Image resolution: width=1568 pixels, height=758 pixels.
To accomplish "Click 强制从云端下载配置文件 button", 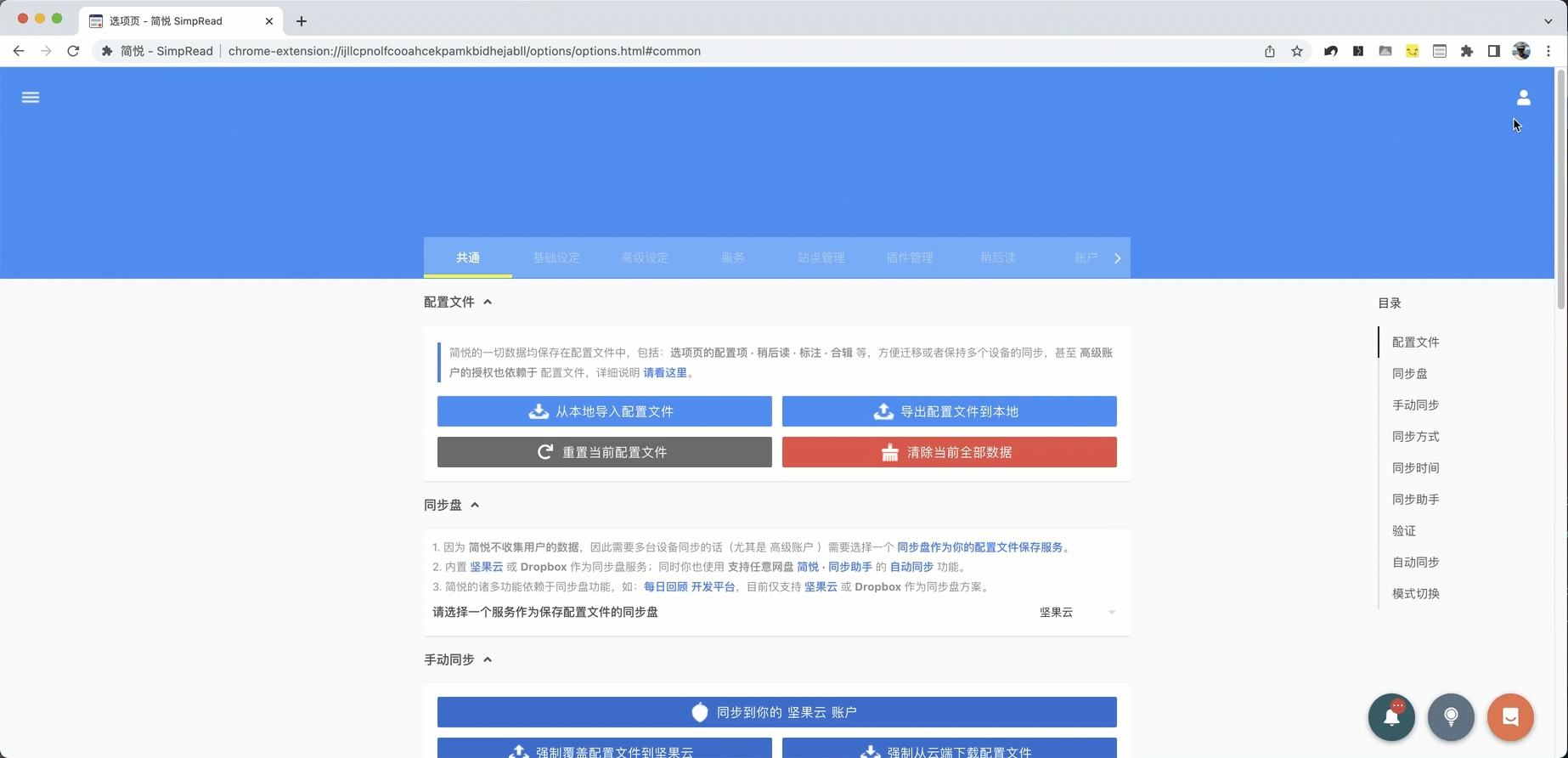I will point(949,748).
